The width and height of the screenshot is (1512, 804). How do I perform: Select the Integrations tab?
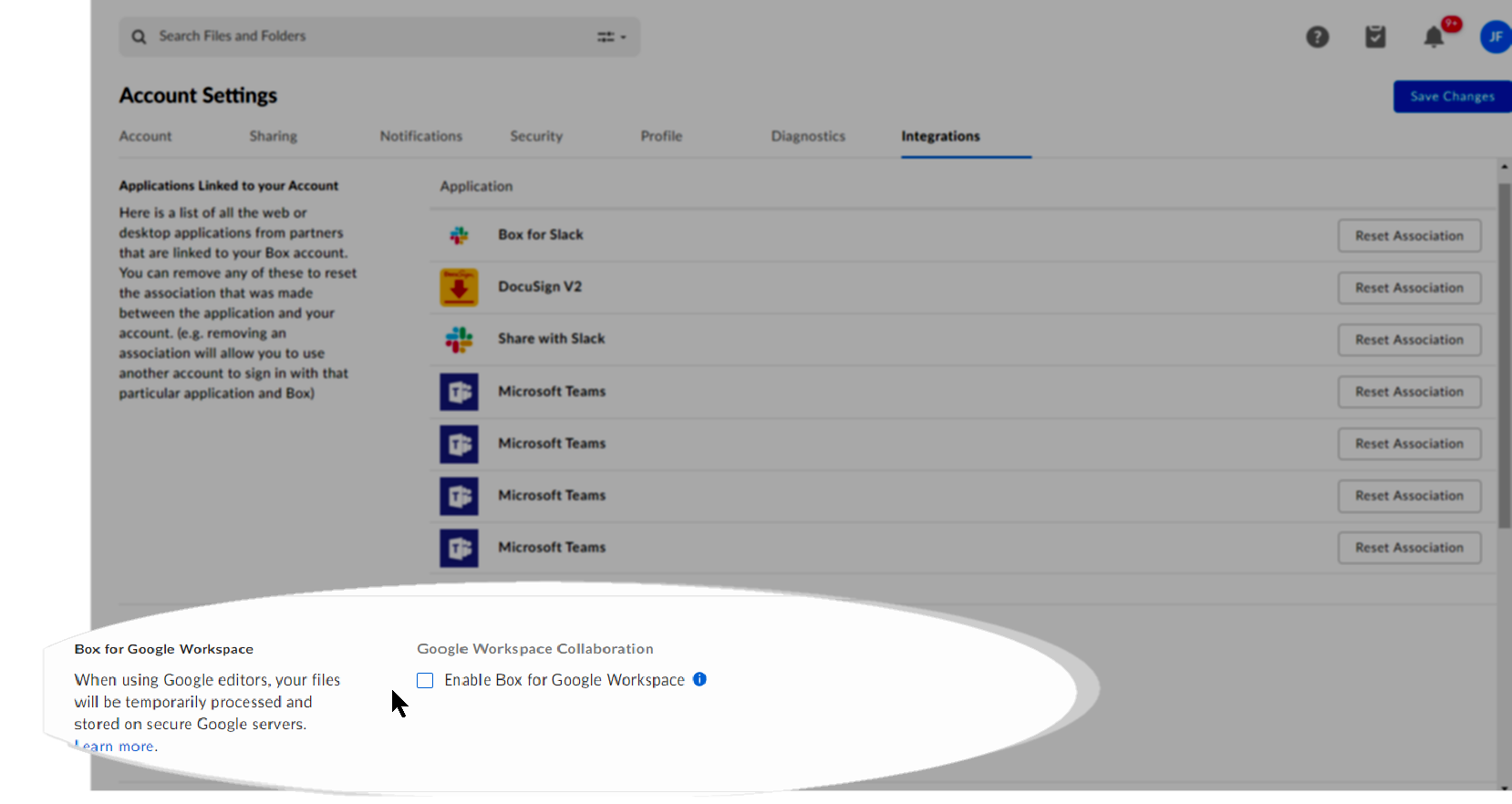tap(940, 136)
